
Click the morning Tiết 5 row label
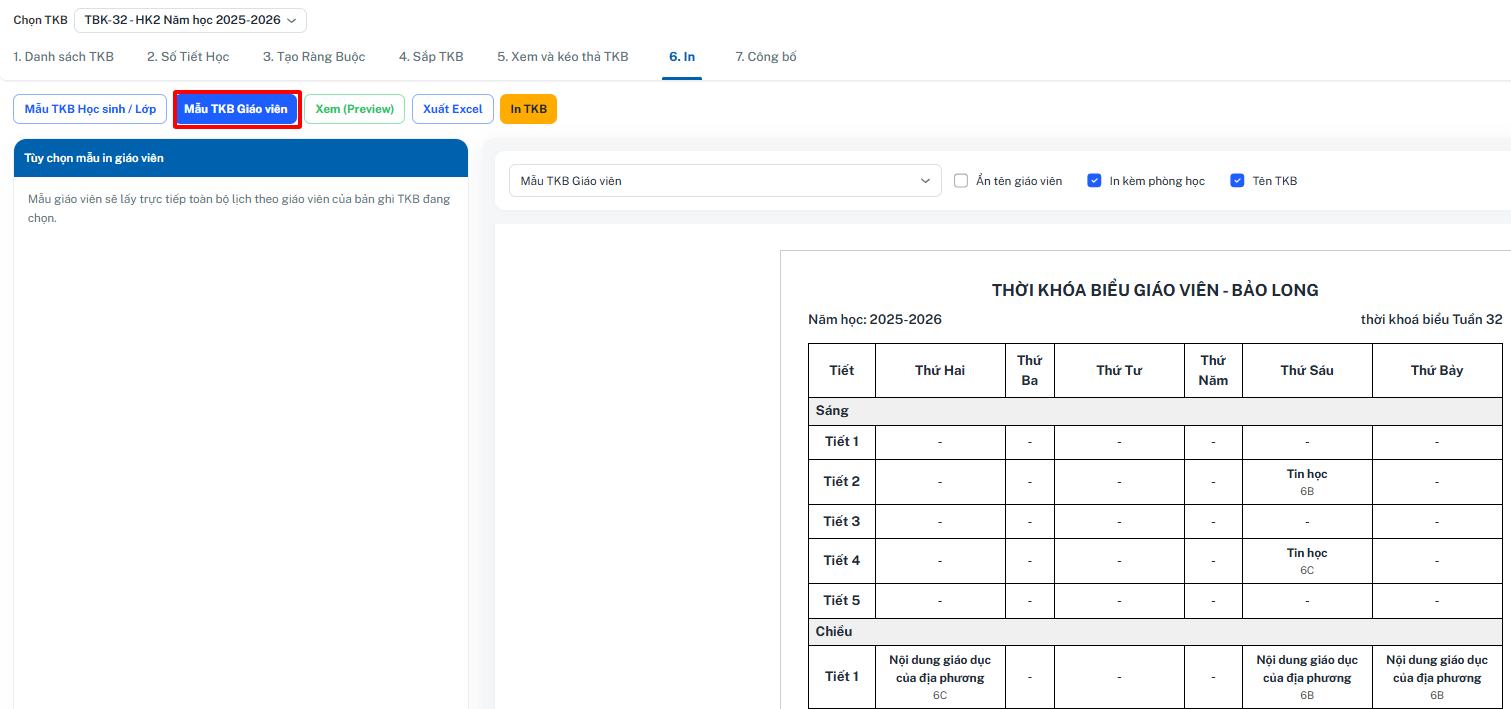tap(842, 601)
